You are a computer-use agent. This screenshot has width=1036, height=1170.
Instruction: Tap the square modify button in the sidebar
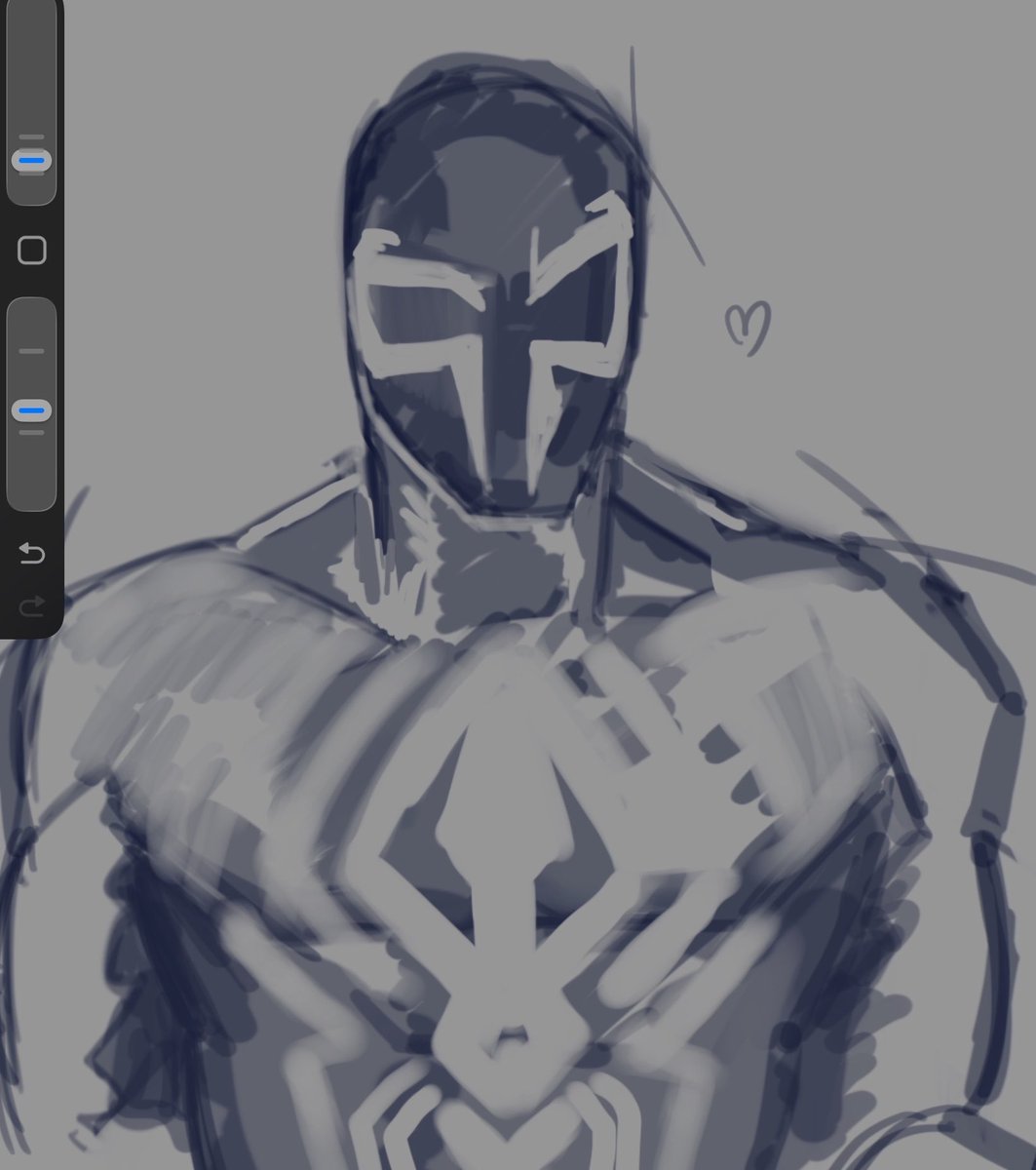[x=32, y=251]
